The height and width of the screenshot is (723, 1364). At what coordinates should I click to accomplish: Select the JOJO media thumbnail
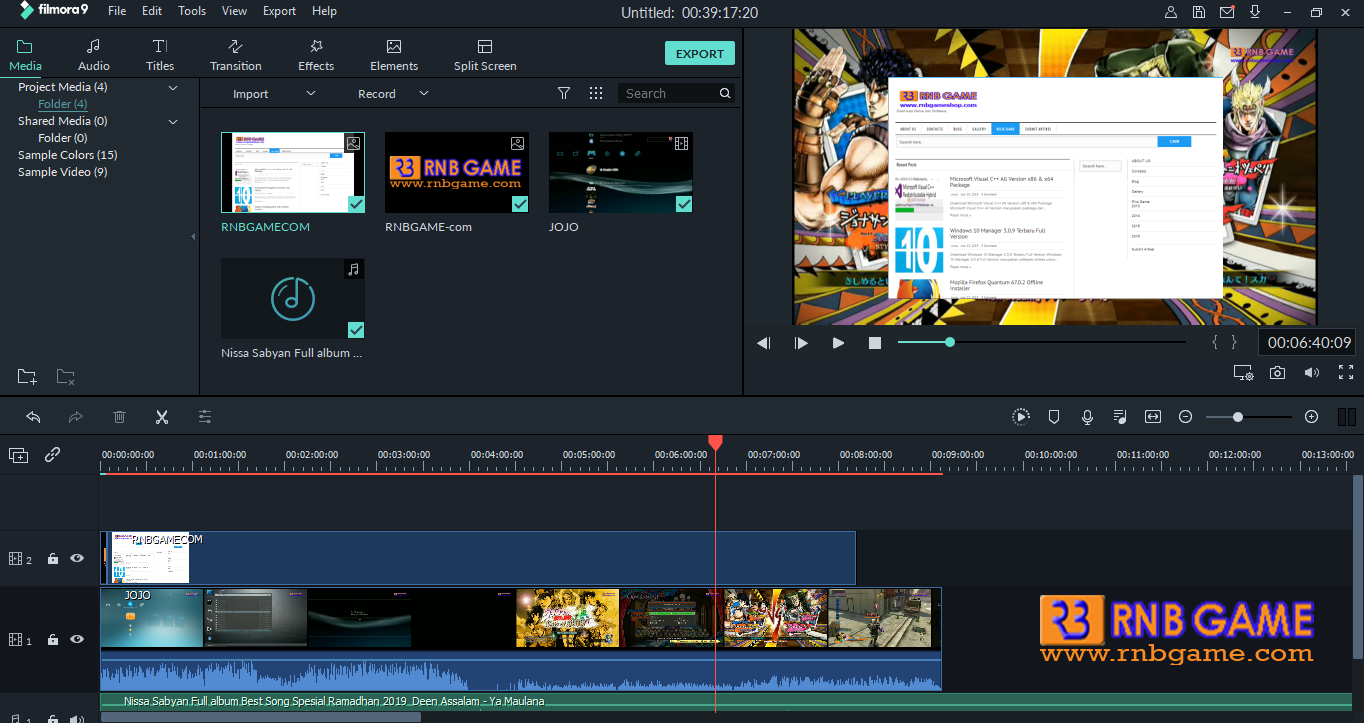click(x=621, y=172)
